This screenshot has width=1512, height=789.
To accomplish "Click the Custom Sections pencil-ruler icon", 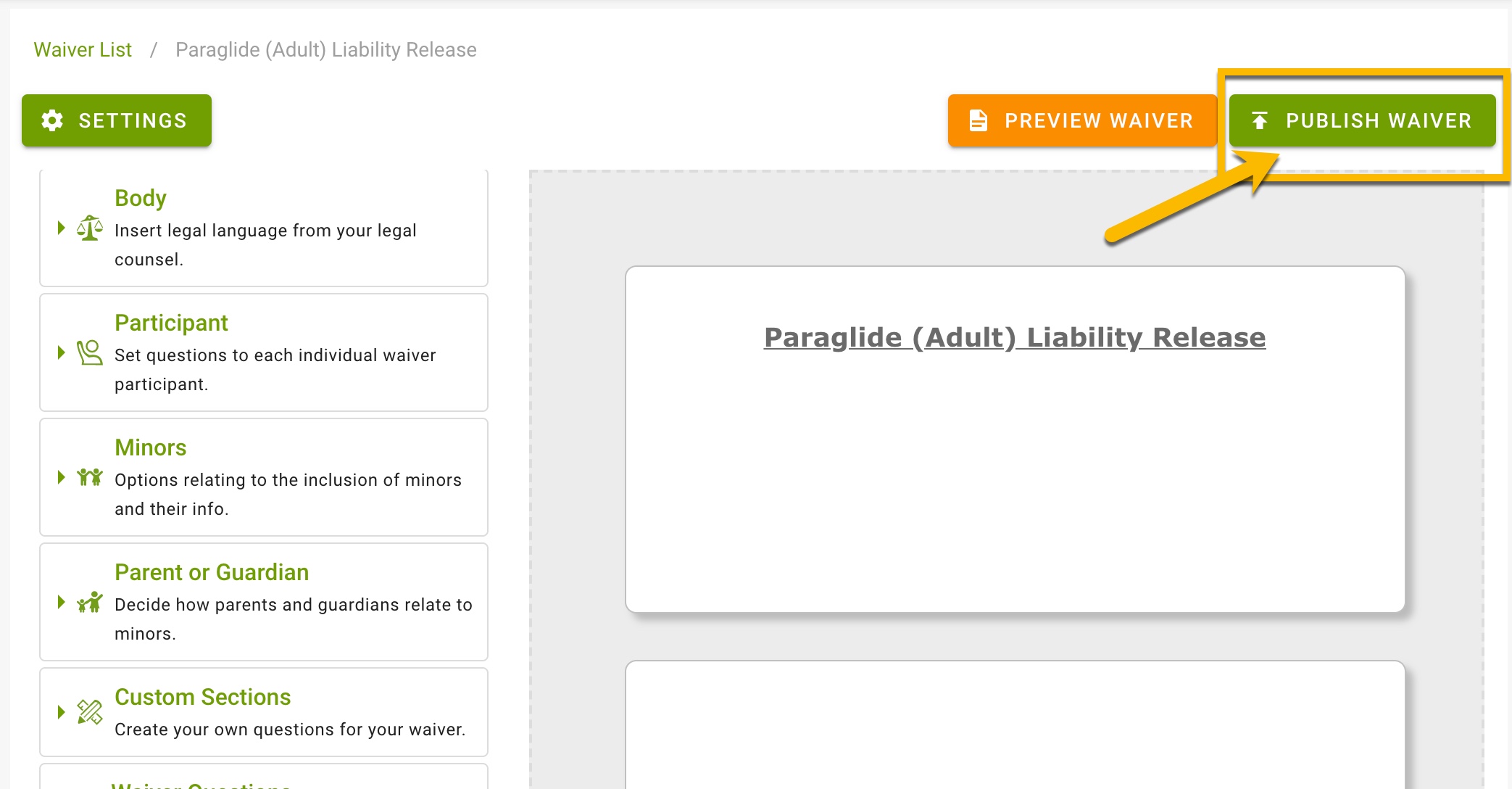I will [x=90, y=712].
